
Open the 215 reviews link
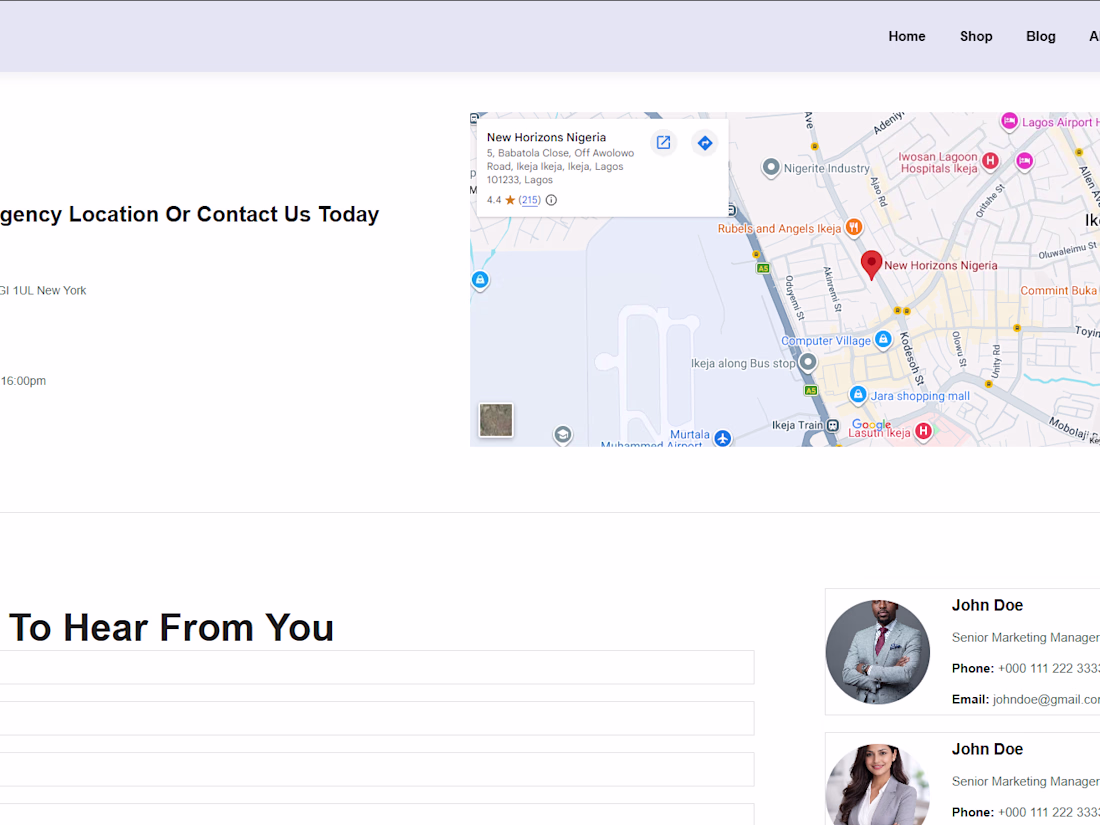(530, 200)
